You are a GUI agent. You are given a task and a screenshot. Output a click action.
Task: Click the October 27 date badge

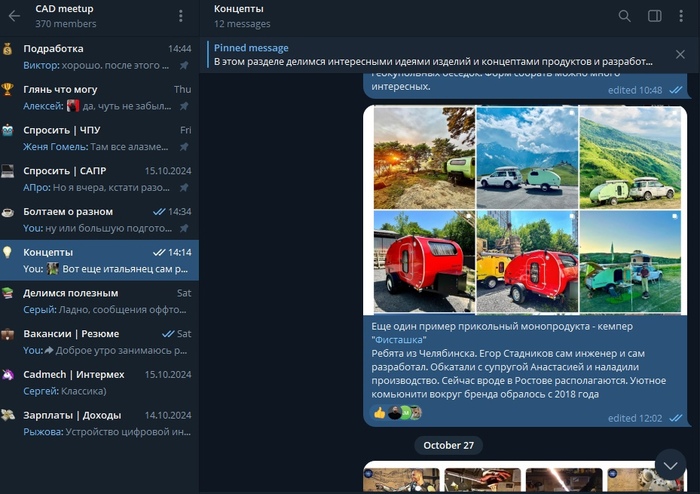[x=448, y=445]
